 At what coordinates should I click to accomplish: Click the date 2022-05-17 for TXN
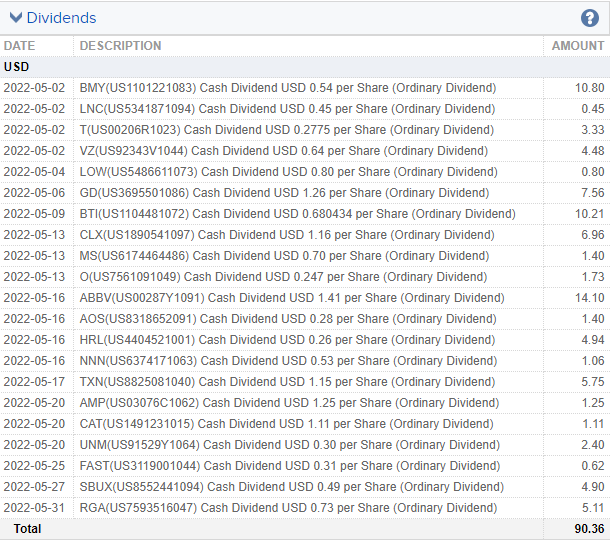[34, 382]
